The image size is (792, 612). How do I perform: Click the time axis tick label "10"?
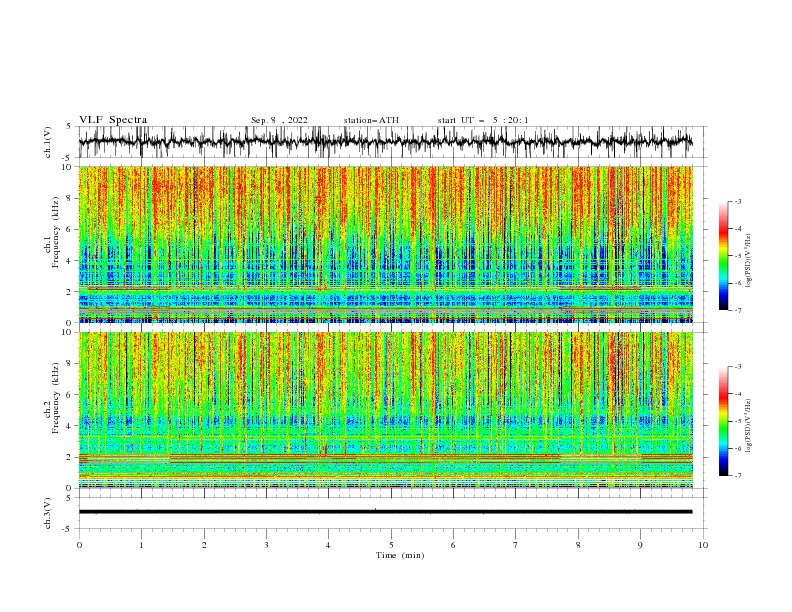click(x=703, y=545)
